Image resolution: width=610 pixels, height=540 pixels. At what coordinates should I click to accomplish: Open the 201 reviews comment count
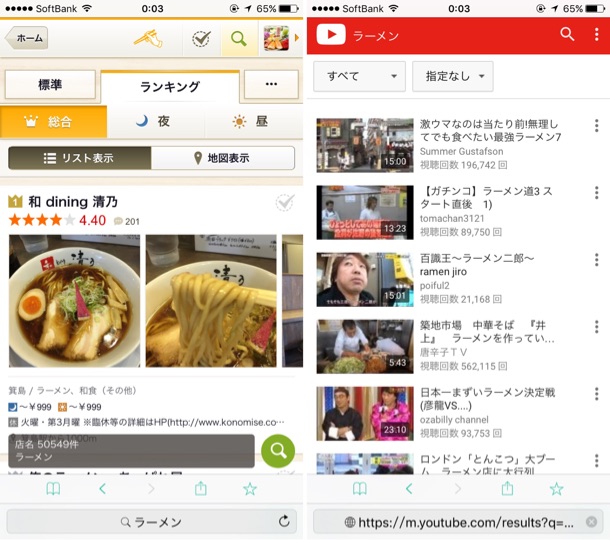point(127,222)
